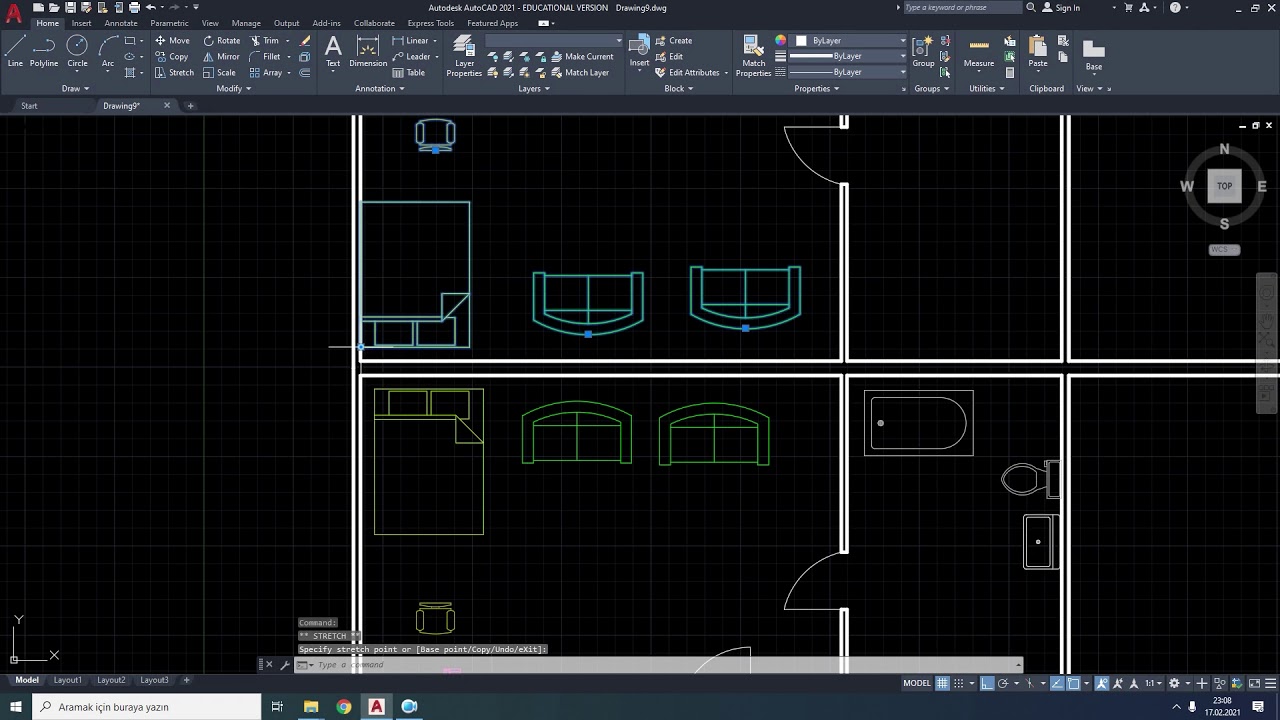Click the Plot print icon

133,7
